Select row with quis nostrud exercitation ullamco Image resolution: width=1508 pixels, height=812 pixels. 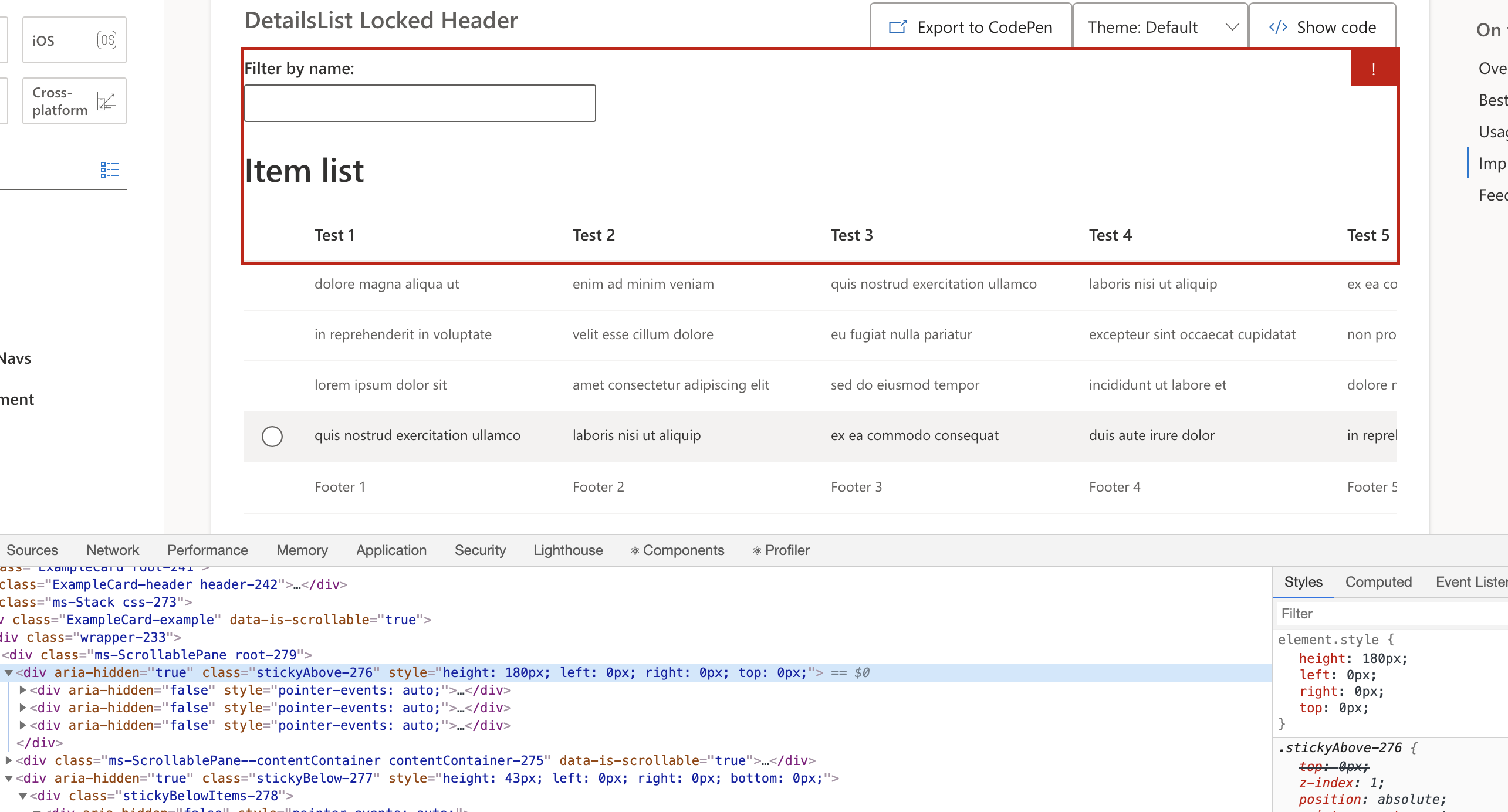tap(272, 436)
